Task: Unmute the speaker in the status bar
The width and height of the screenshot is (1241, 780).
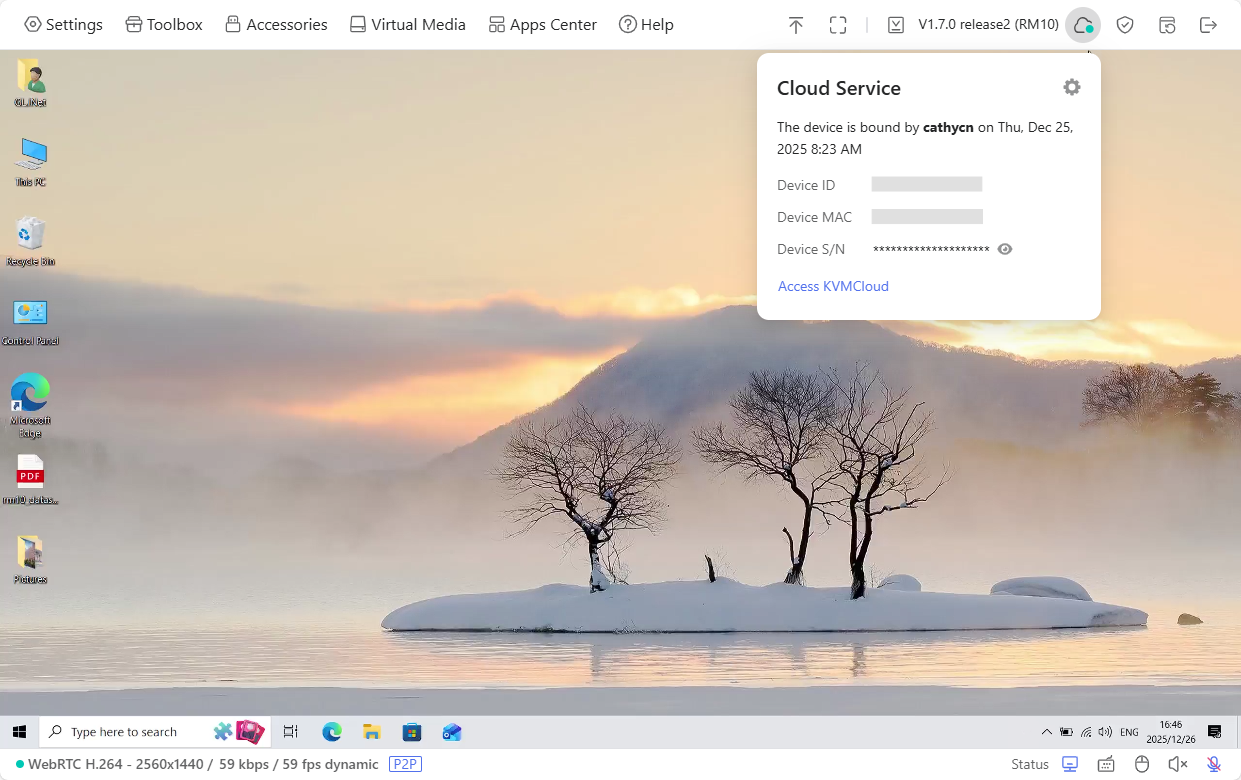Action: [1177, 763]
